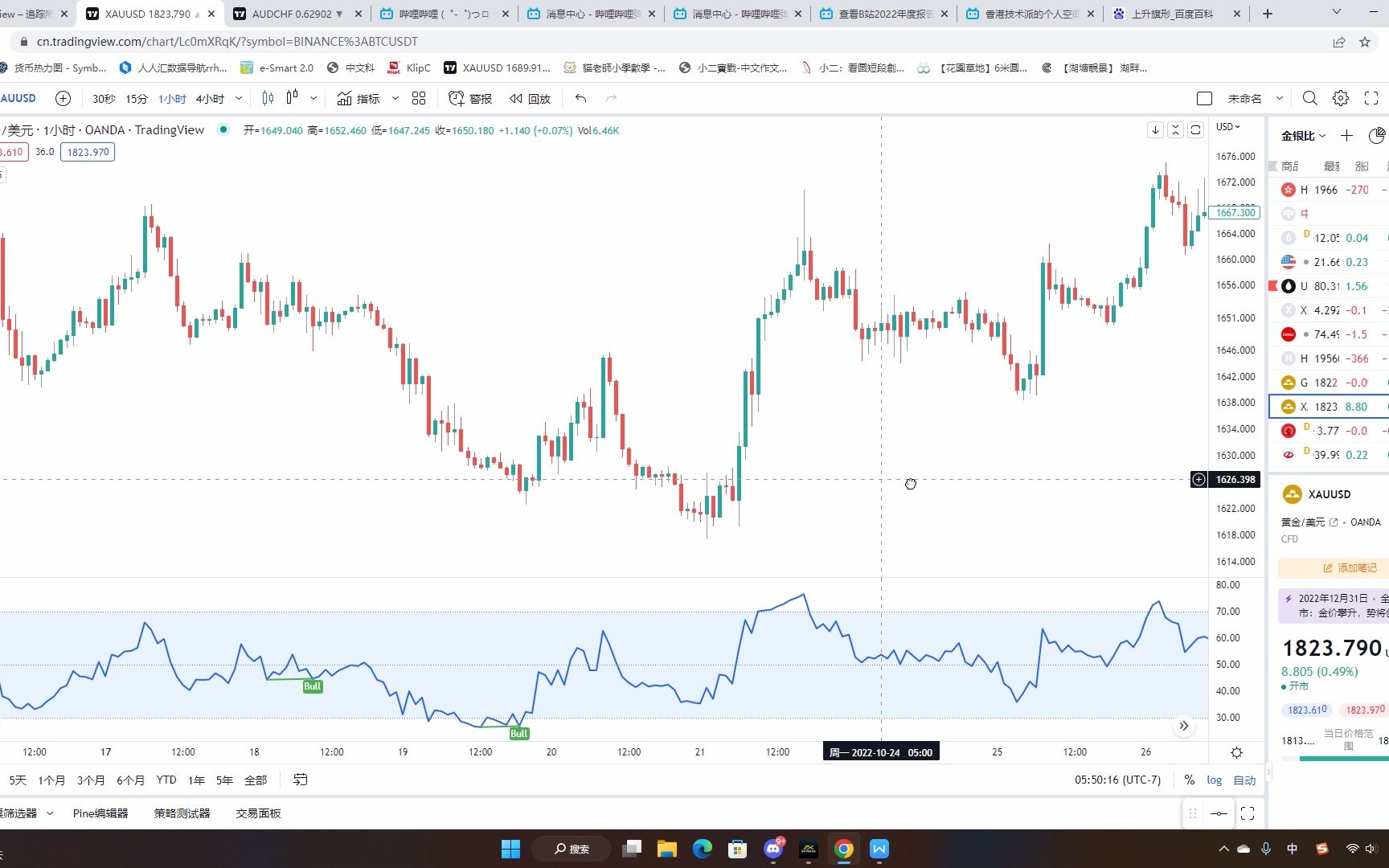Select the 30秒 interval

tap(104, 98)
